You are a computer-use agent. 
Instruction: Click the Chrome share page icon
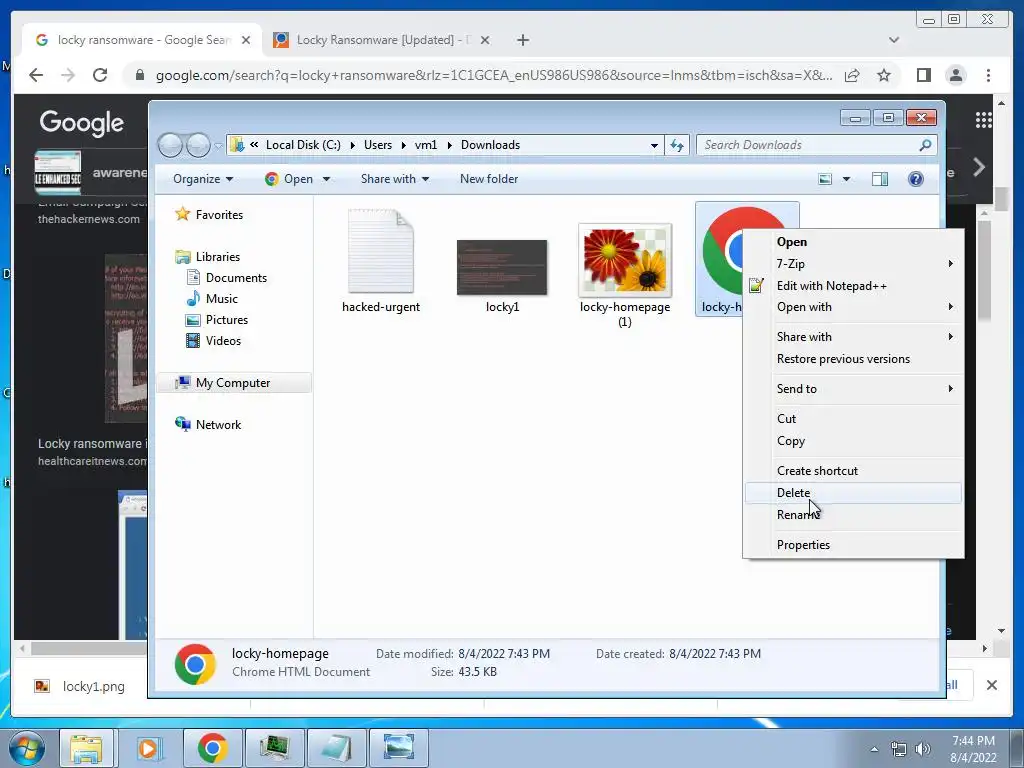point(852,75)
